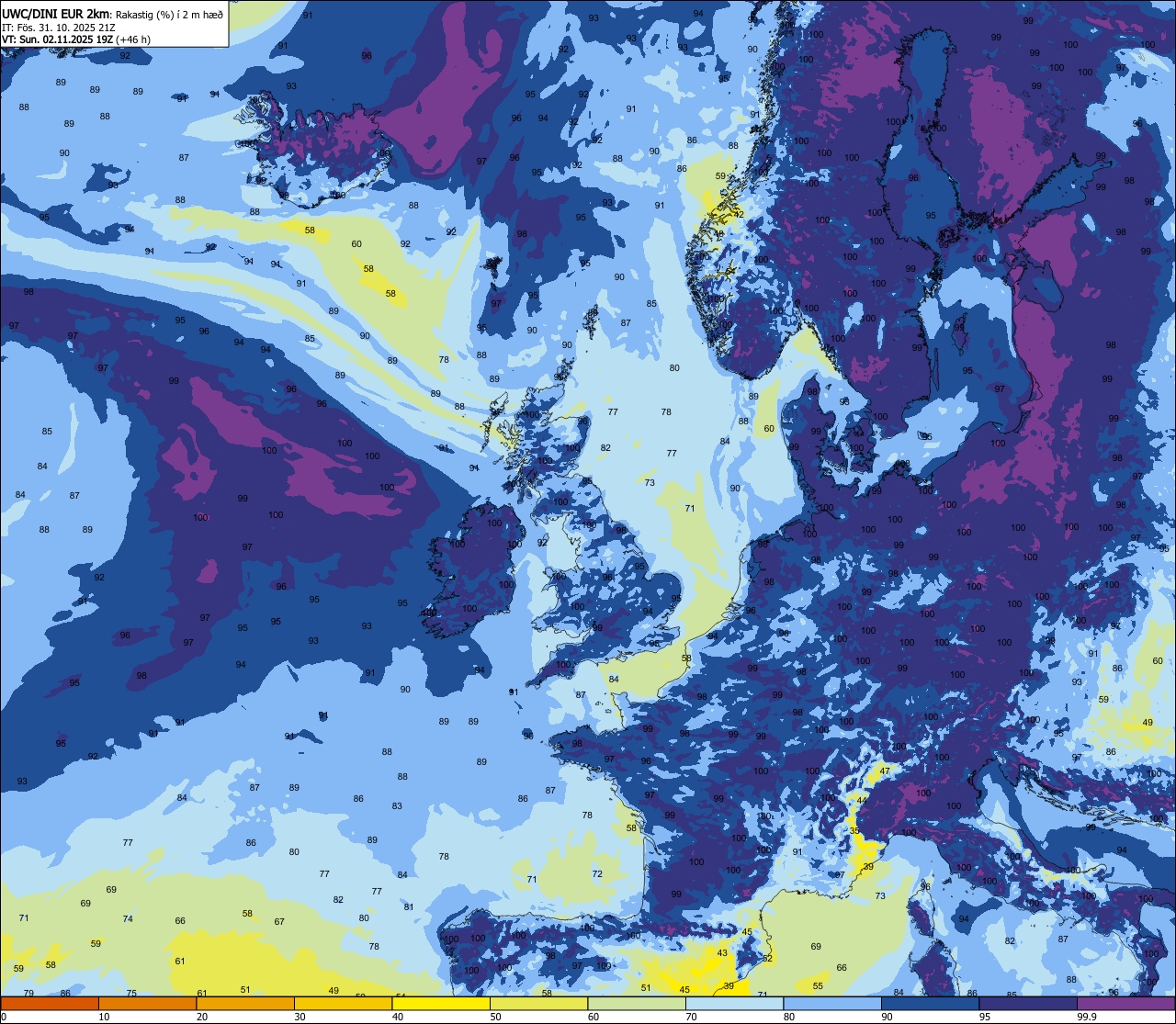Click the humidity value 35 on the map
This screenshot has width=1176, height=1024.
(x=854, y=830)
